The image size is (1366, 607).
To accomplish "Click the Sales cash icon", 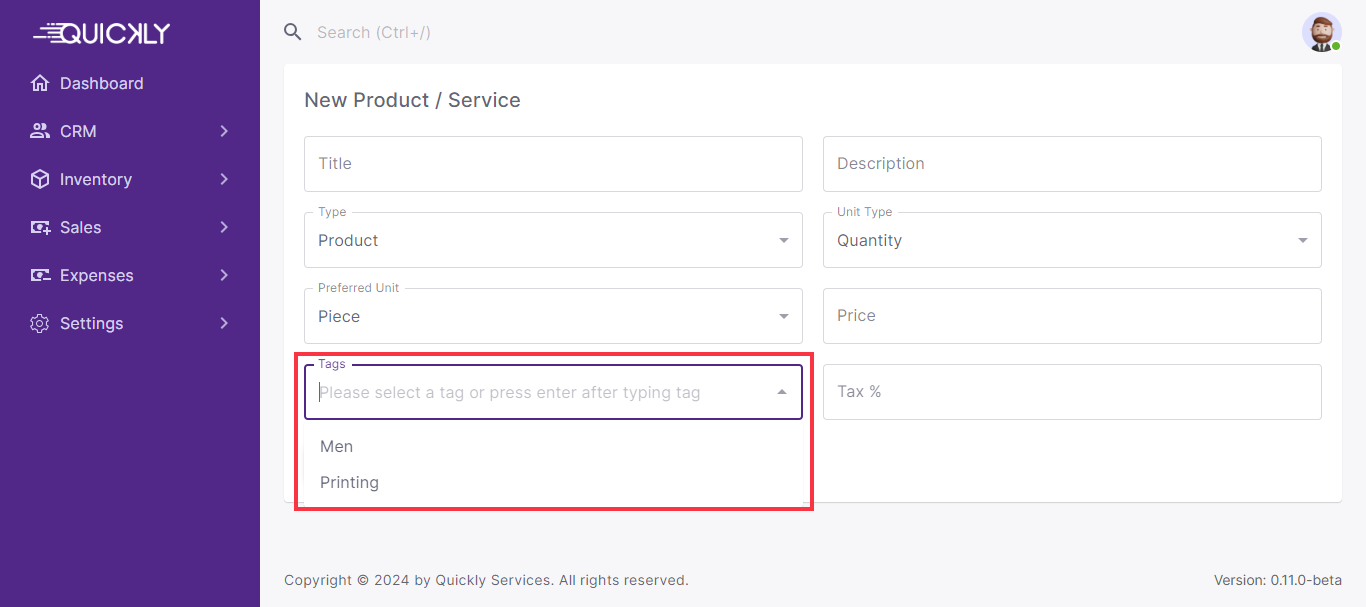I will (x=40, y=227).
